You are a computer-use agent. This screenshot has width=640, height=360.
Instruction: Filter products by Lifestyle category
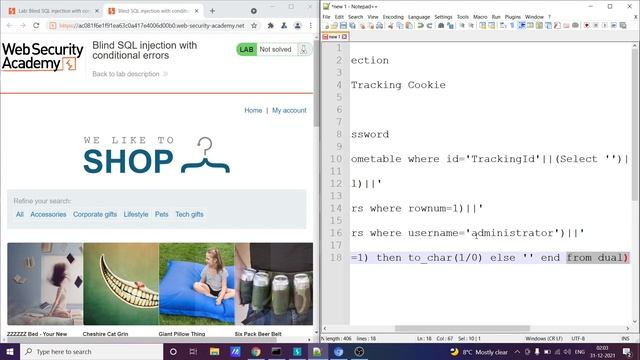click(136, 214)
